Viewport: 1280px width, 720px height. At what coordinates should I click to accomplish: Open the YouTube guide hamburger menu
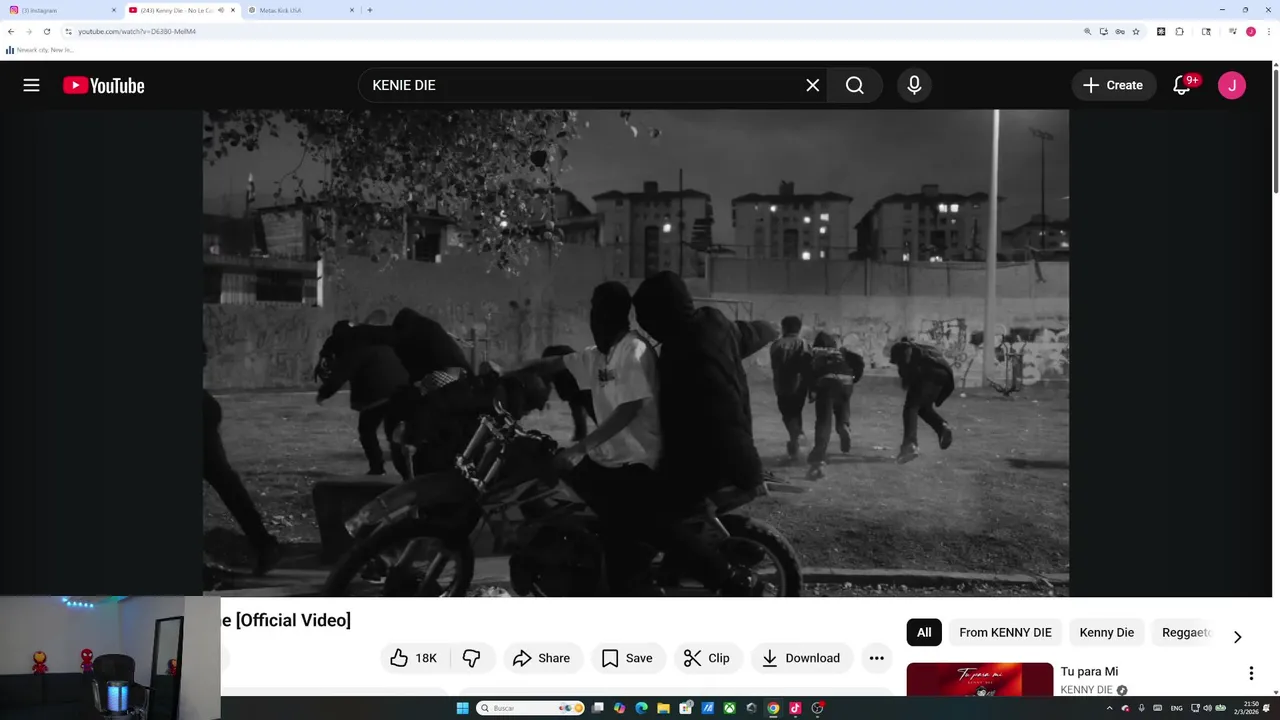coord(31,85)
